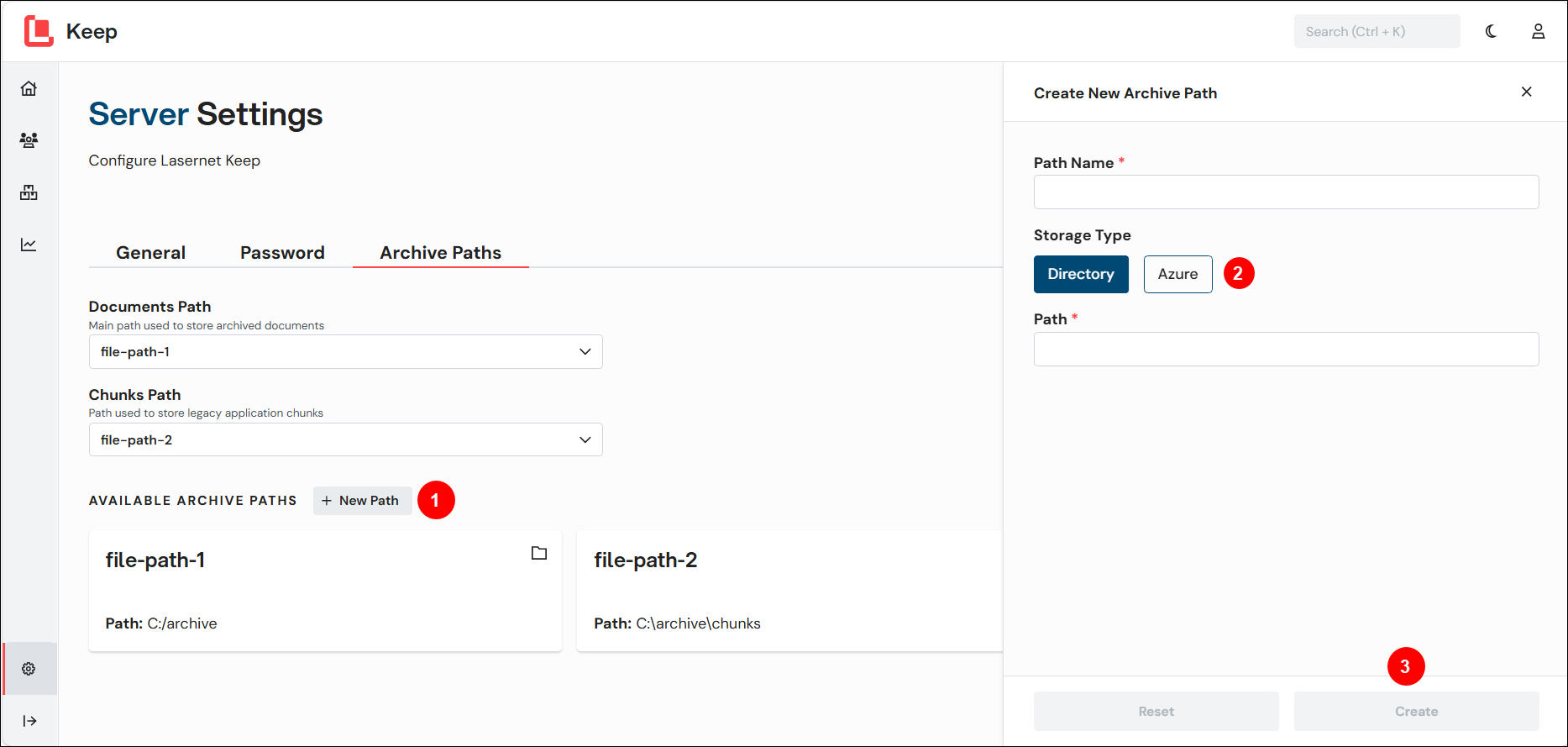Image resolution: width=1568 pixels, height=747 pixels.
Task: Open the settings gear icon in the sidebar
Action: pyautogui.click(x=29, y=669)
